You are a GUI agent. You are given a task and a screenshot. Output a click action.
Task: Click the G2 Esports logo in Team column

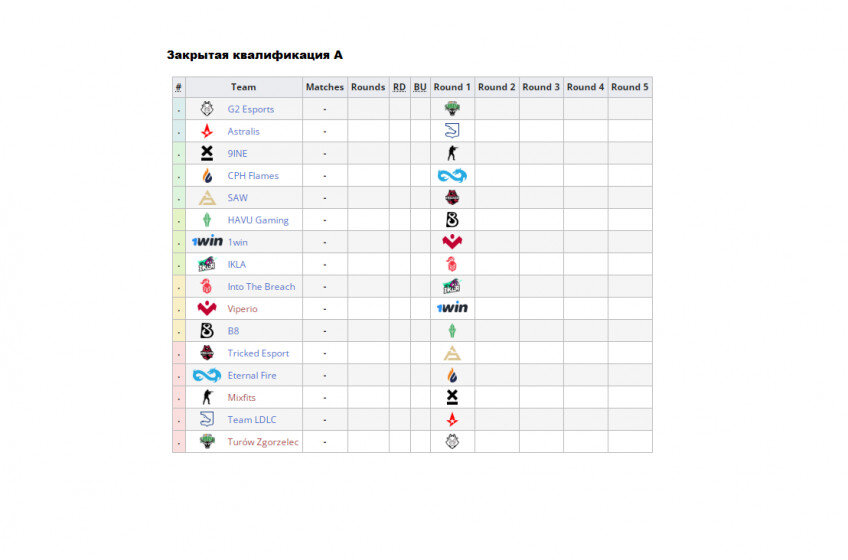point(207,109)
